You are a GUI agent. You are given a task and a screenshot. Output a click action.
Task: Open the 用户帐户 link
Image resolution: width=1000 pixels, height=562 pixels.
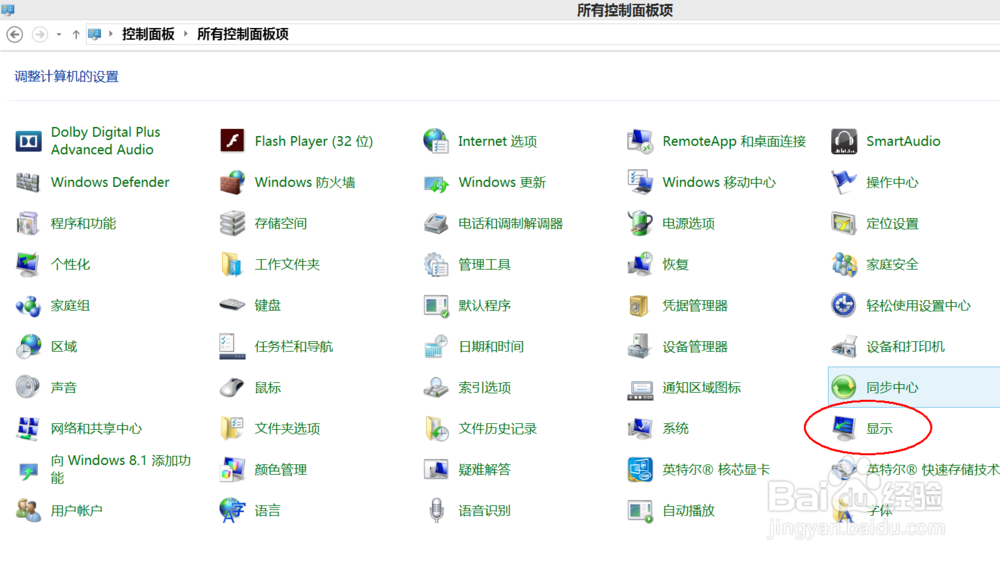pyautogui.click(x=77, y=510)
